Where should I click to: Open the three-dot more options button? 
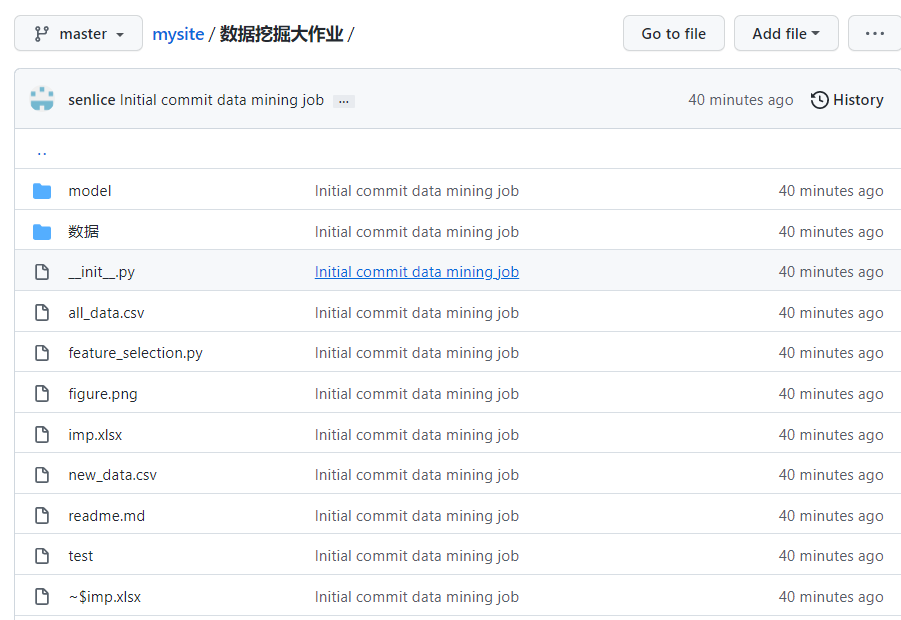pyautogui.click(x=875, y=34)
